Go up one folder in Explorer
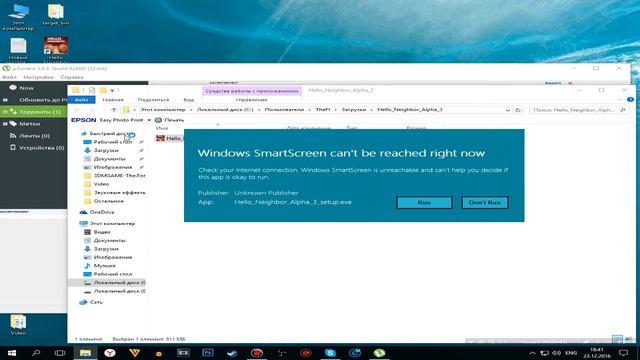This screenshot has width=640, height=360. (x=114, y=110)
